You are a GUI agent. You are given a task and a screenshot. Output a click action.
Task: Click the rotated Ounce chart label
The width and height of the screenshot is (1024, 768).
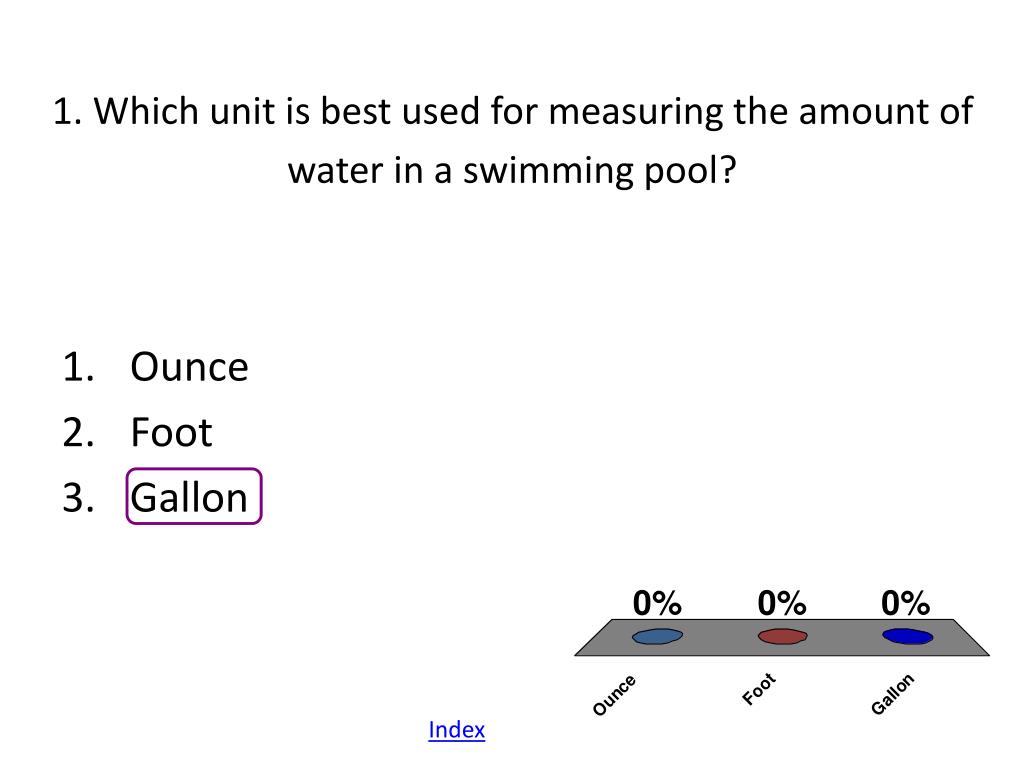click(614, 696)
